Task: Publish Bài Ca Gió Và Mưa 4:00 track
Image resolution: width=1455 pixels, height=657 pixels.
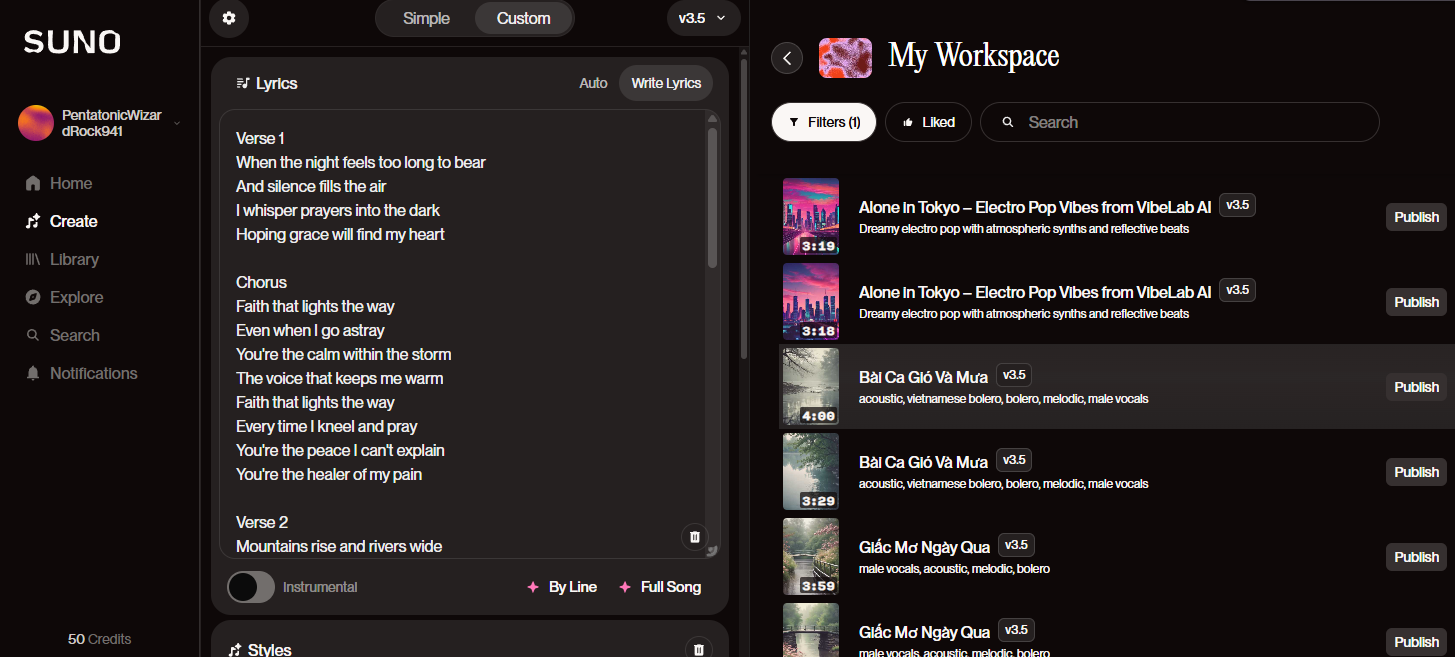Action: coord(1416,387)
